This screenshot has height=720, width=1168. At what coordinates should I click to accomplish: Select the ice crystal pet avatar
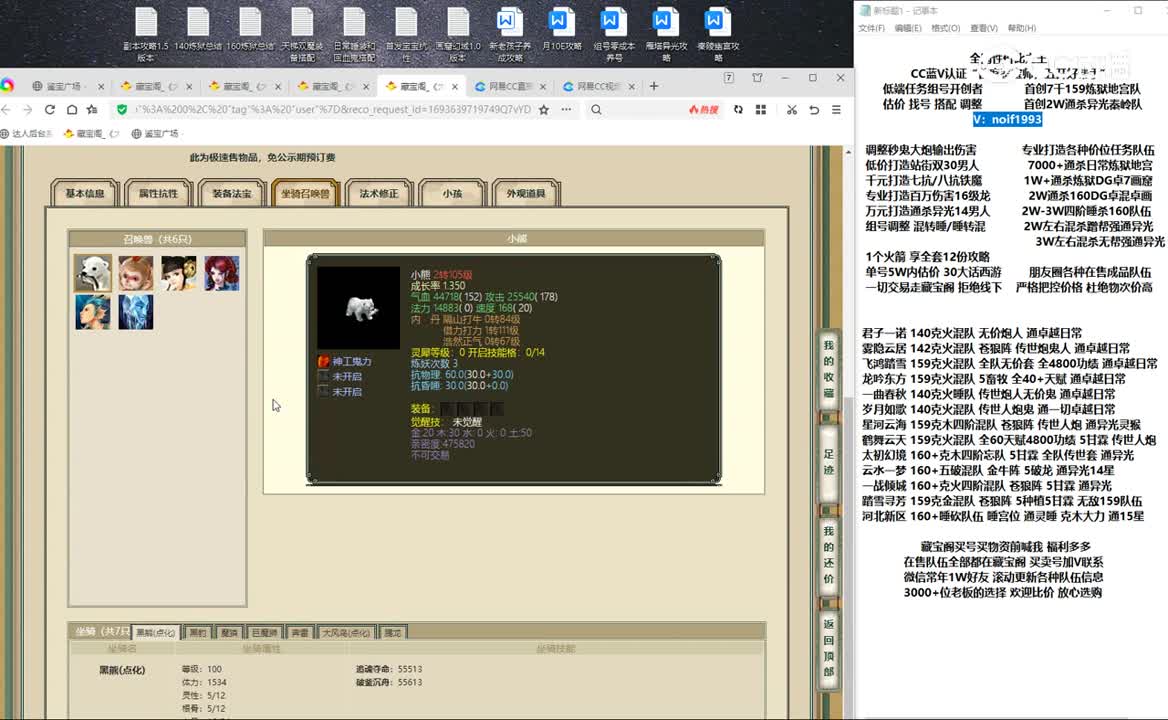click(x=136, y=312)
